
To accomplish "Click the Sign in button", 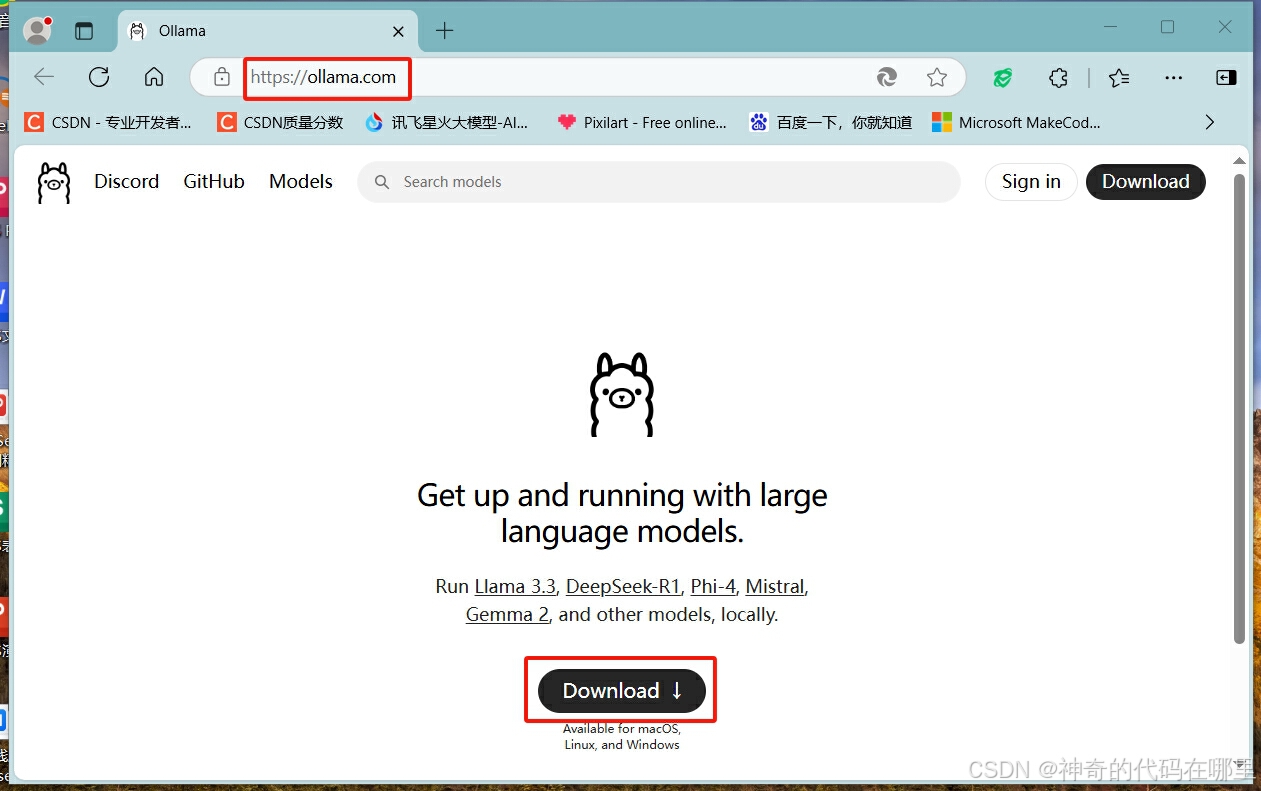I will click(1031, 181).
